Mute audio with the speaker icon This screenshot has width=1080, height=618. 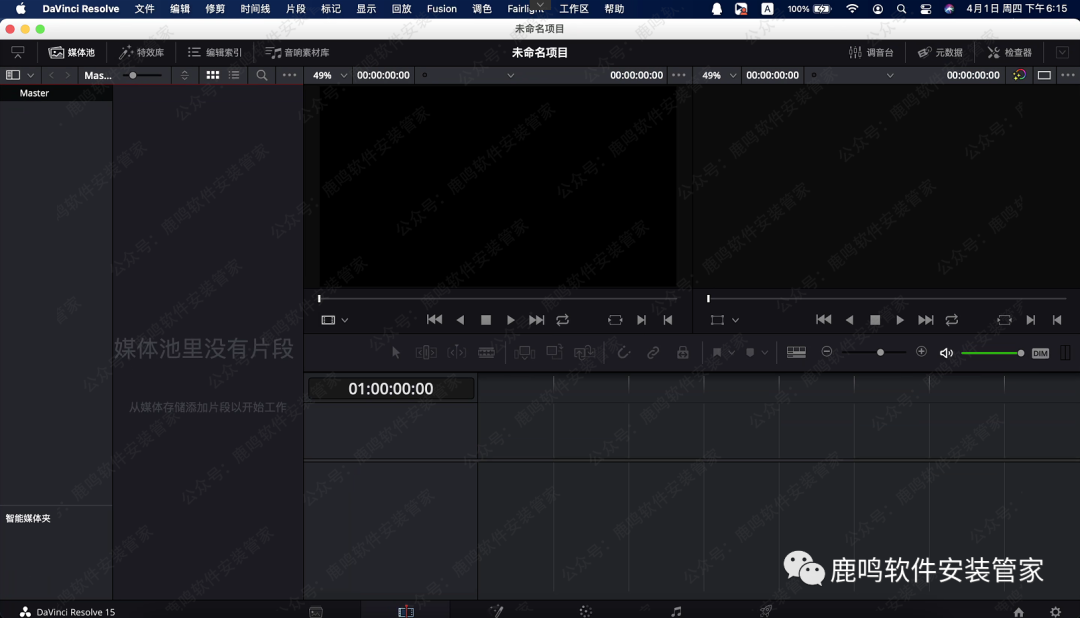pyautogui.click(x=946, y=352)
